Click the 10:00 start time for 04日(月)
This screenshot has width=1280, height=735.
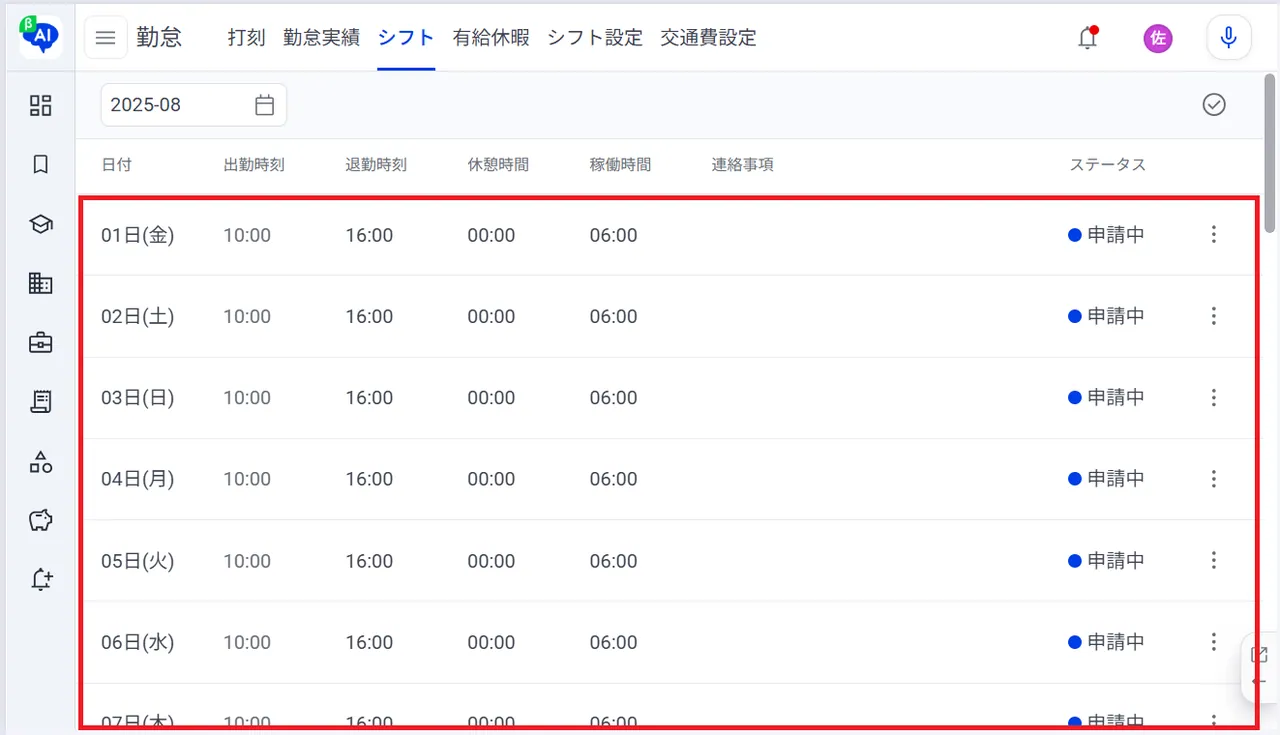point(247,479)
